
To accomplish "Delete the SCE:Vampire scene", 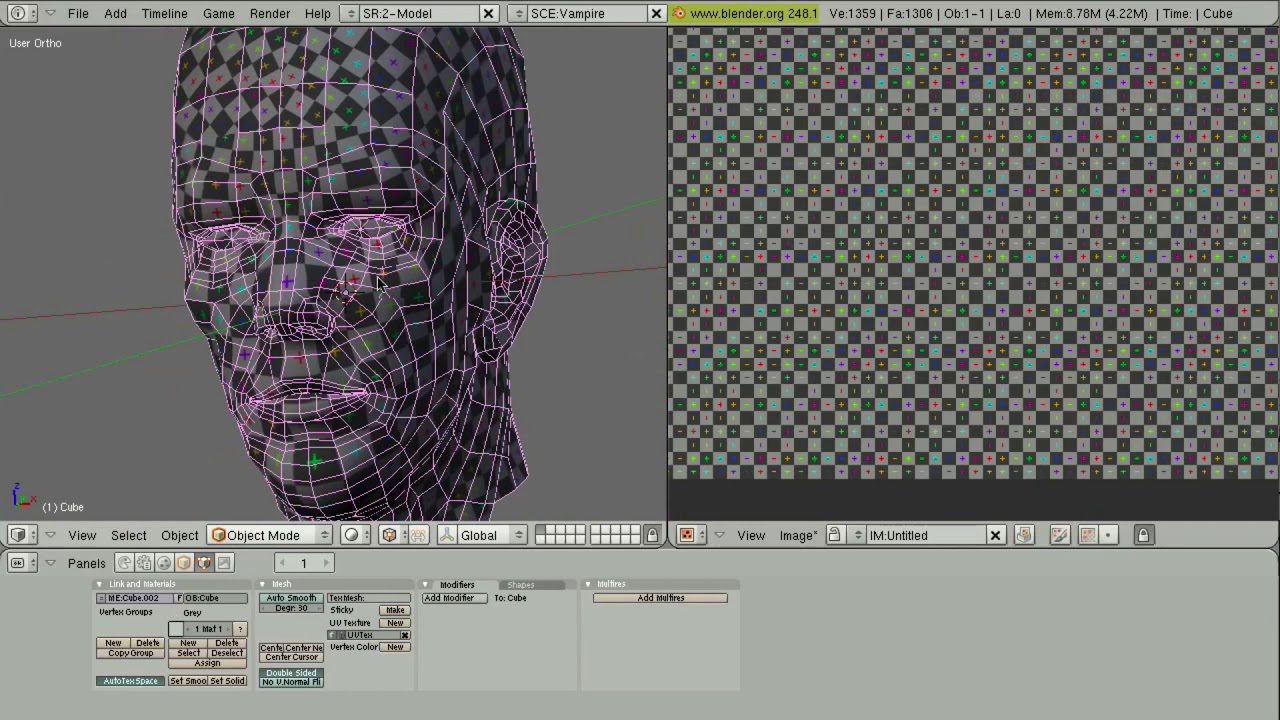I will (x=656, y=14).
